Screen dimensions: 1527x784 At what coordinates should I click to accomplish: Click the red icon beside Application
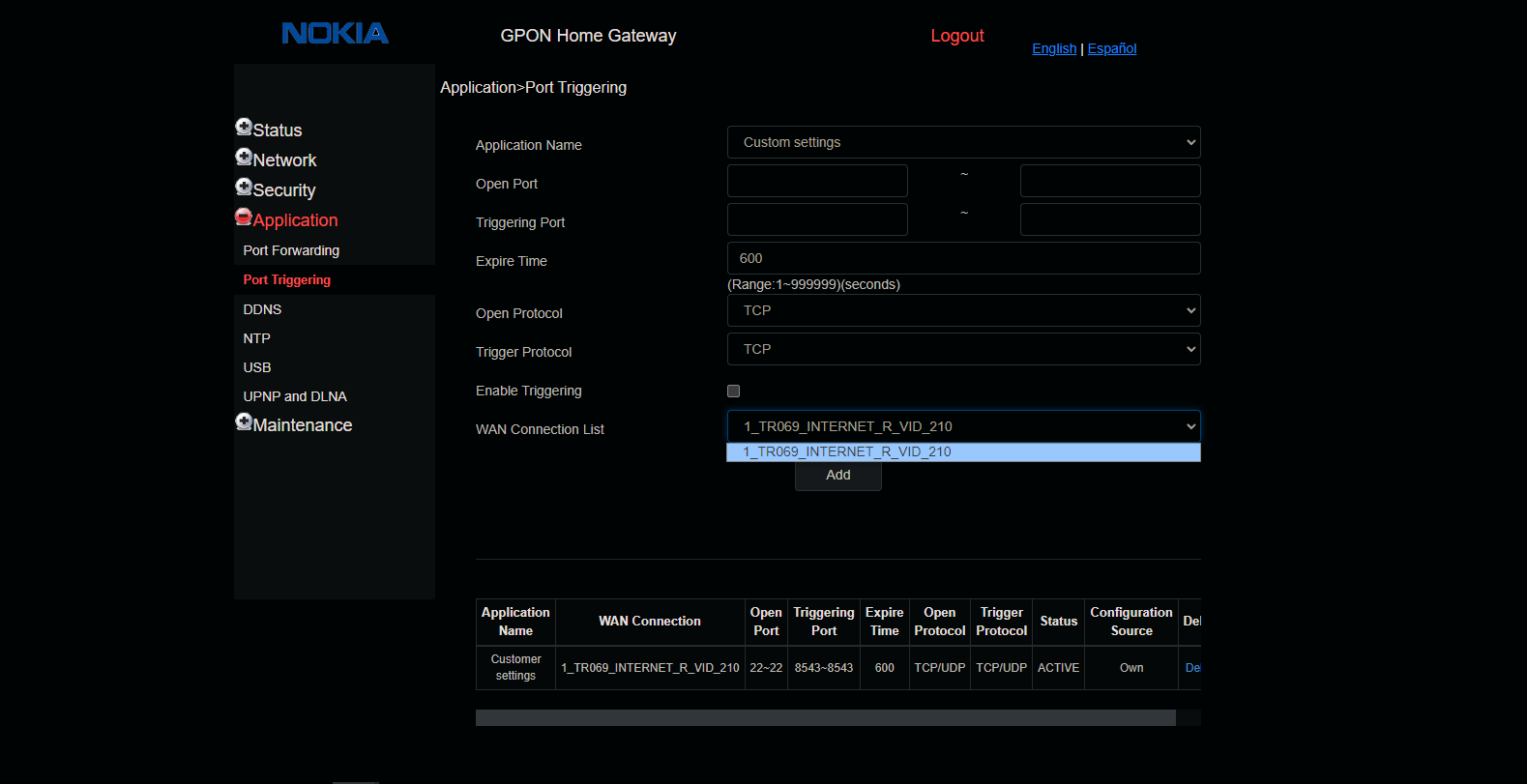point(244,217)
